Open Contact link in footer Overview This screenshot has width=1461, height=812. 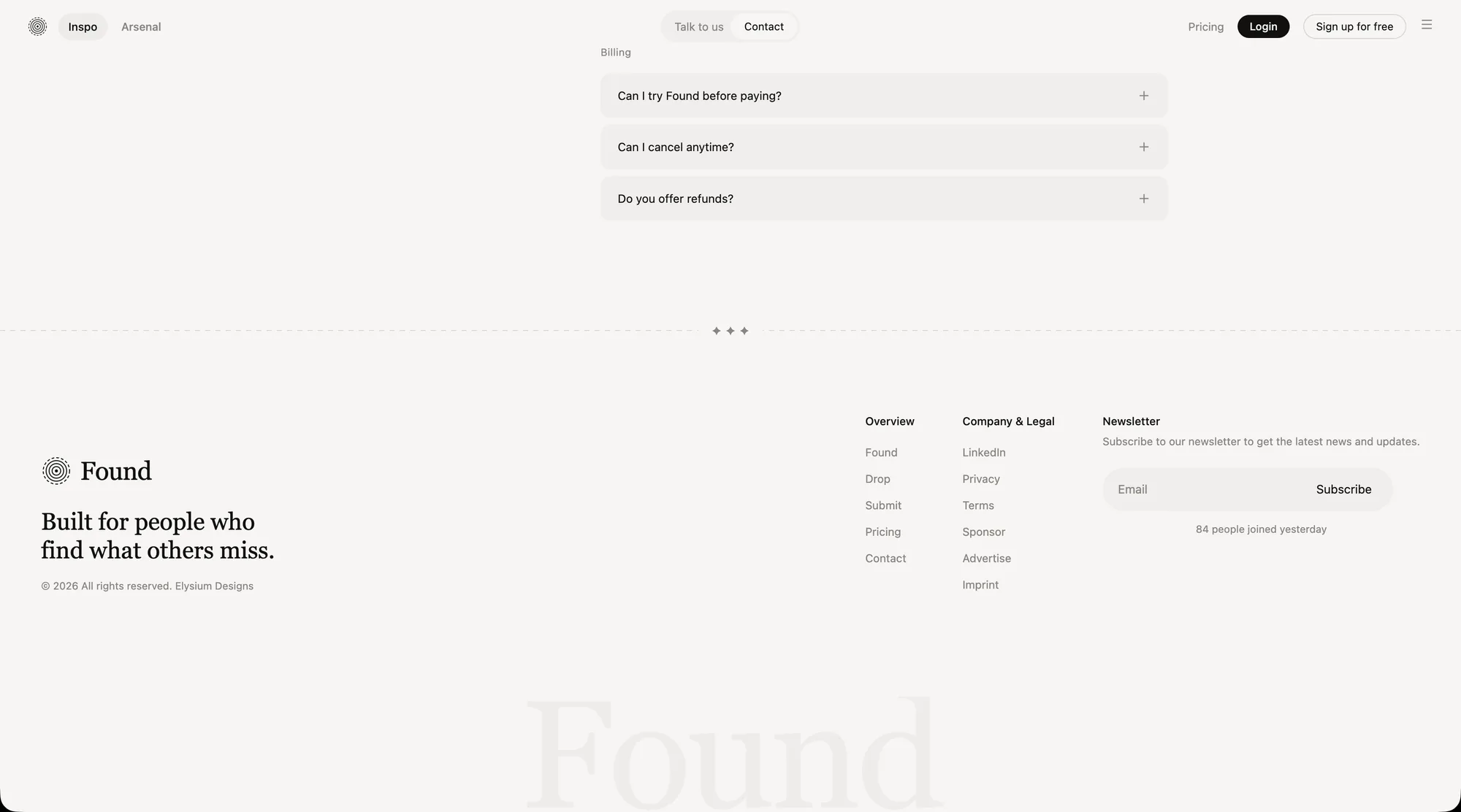point(885,559)
